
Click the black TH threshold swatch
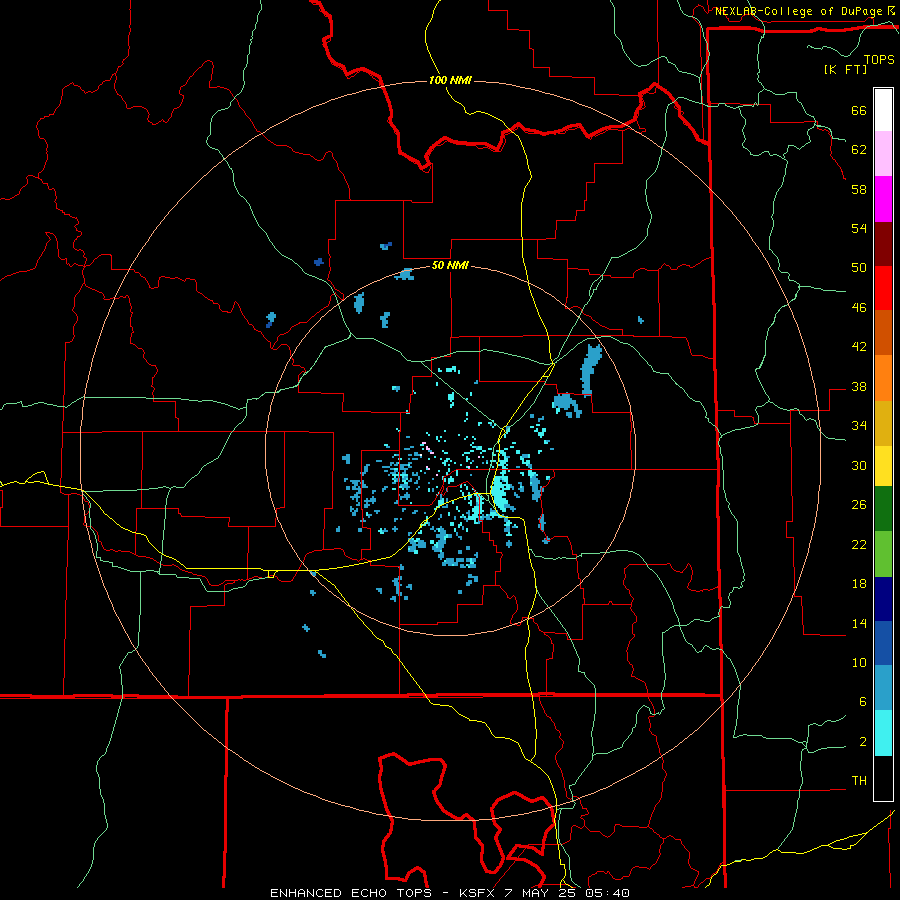click(x=883, y=778)
